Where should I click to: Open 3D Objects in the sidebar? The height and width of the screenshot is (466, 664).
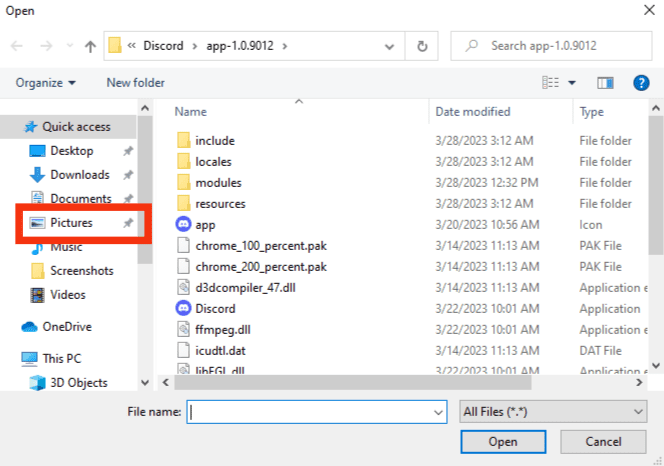[79, 383]
